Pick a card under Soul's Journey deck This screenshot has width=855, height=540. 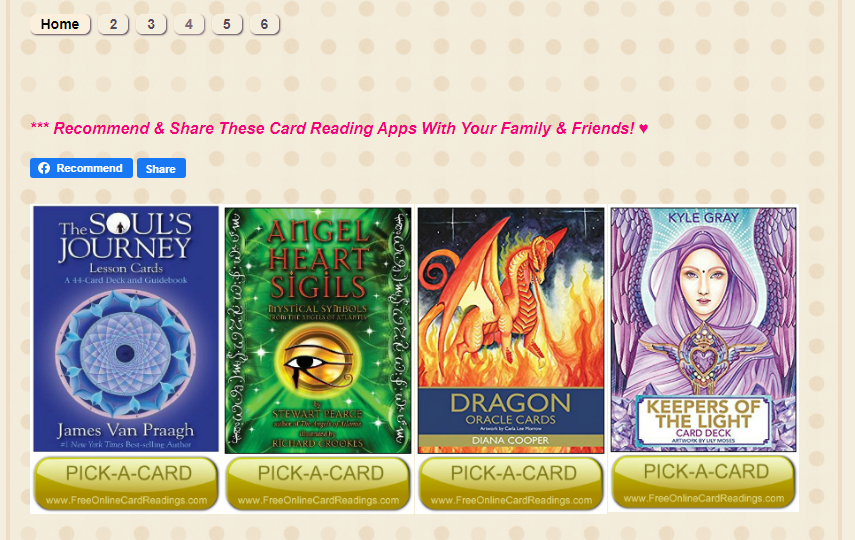coord(126,483)
